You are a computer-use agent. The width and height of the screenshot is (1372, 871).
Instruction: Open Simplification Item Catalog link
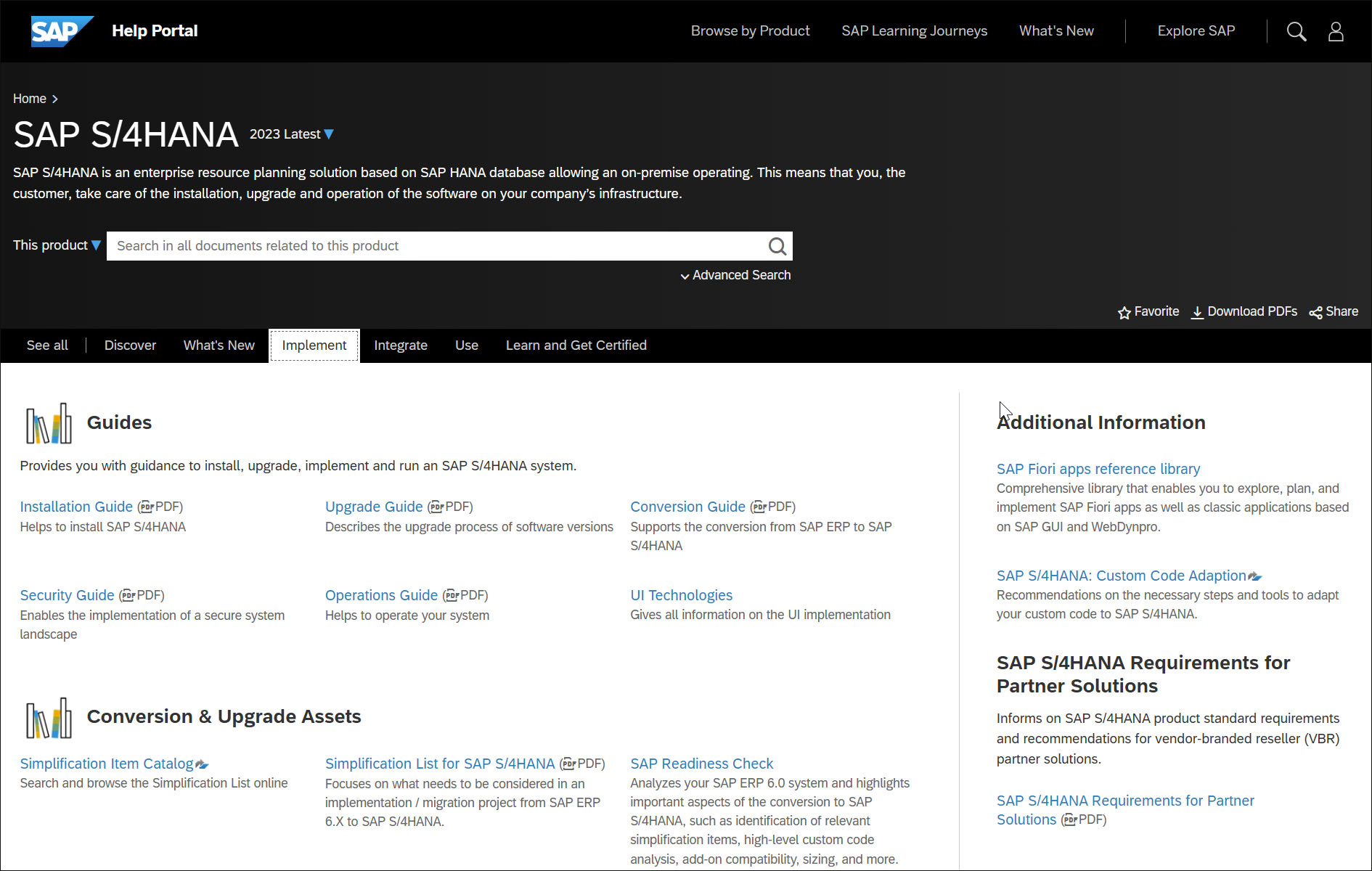(x=107, y=764)
